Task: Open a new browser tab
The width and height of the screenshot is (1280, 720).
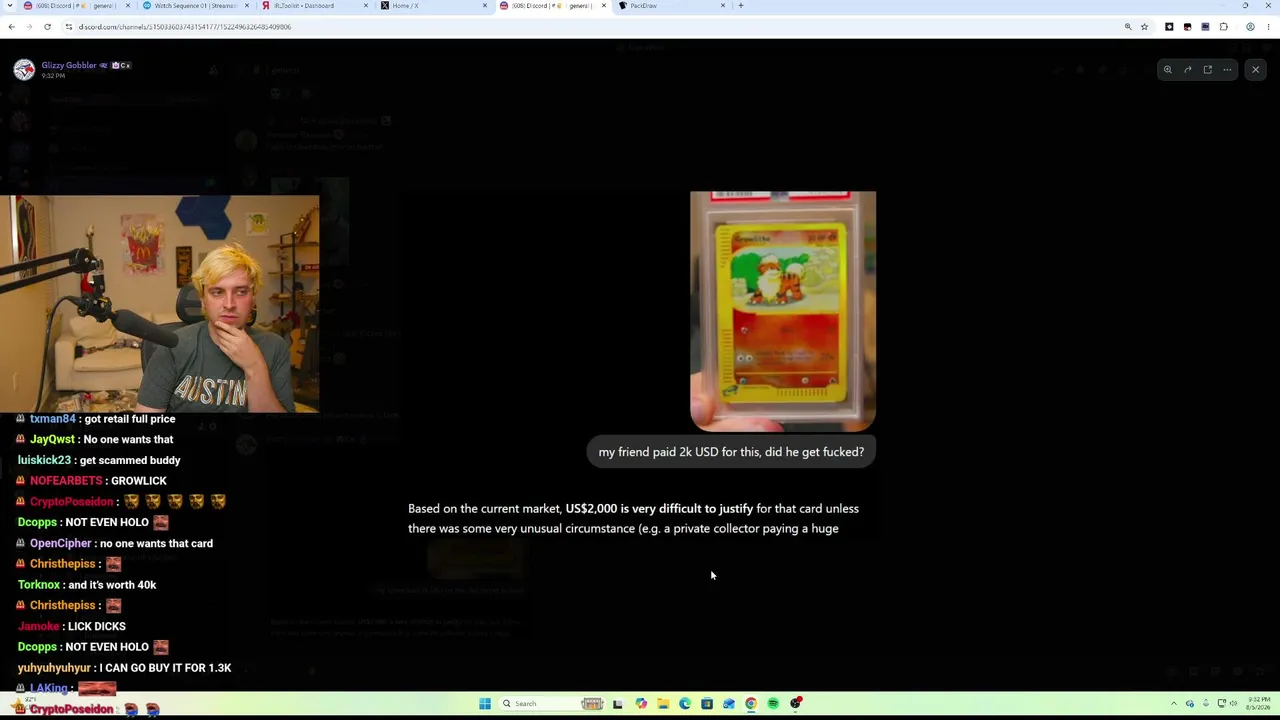Action: 740,6
